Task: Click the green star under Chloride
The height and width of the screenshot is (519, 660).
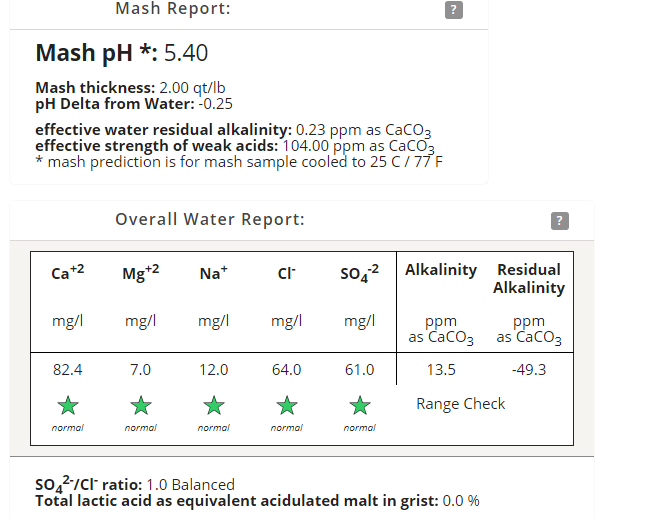Action: [287, 405]
